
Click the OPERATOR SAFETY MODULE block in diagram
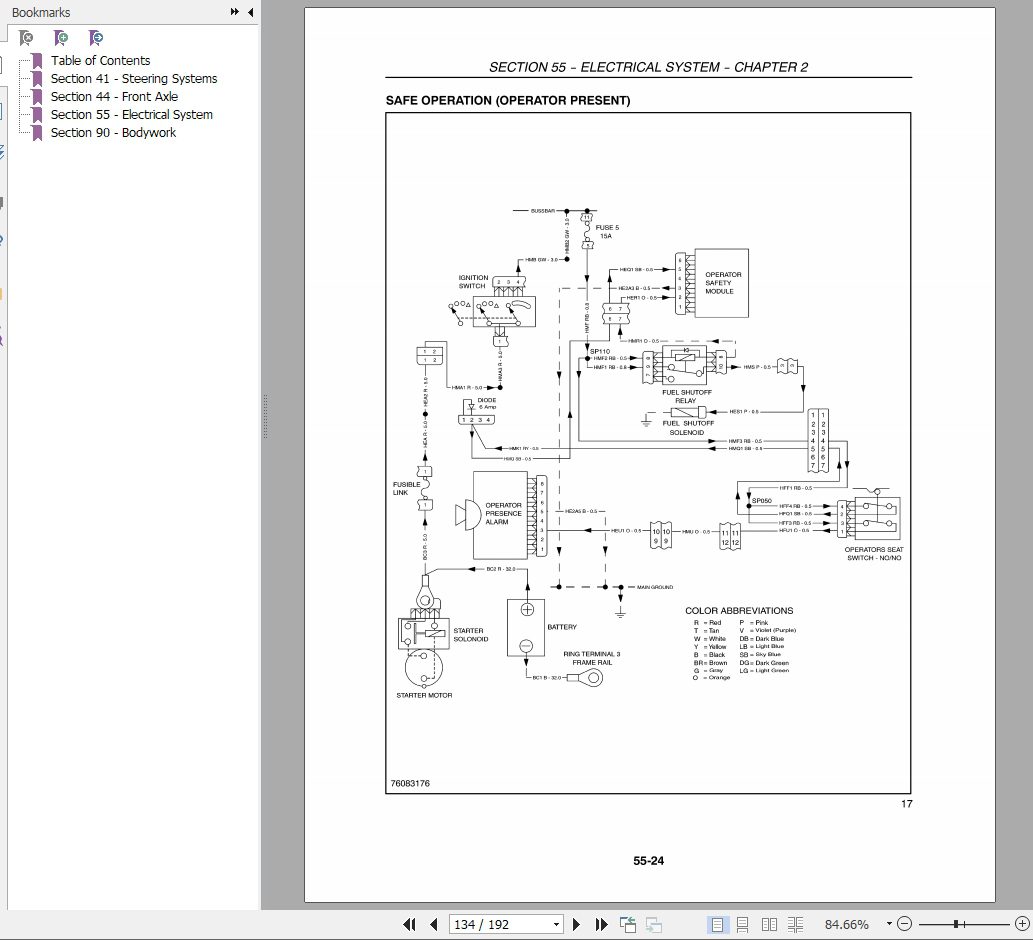(x=721, y=283)
